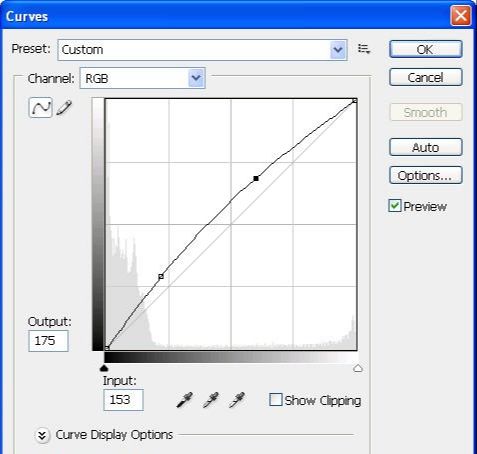Pick the black point eyedropper
This screenshot has width=477, height=454.
pos(184,400)
